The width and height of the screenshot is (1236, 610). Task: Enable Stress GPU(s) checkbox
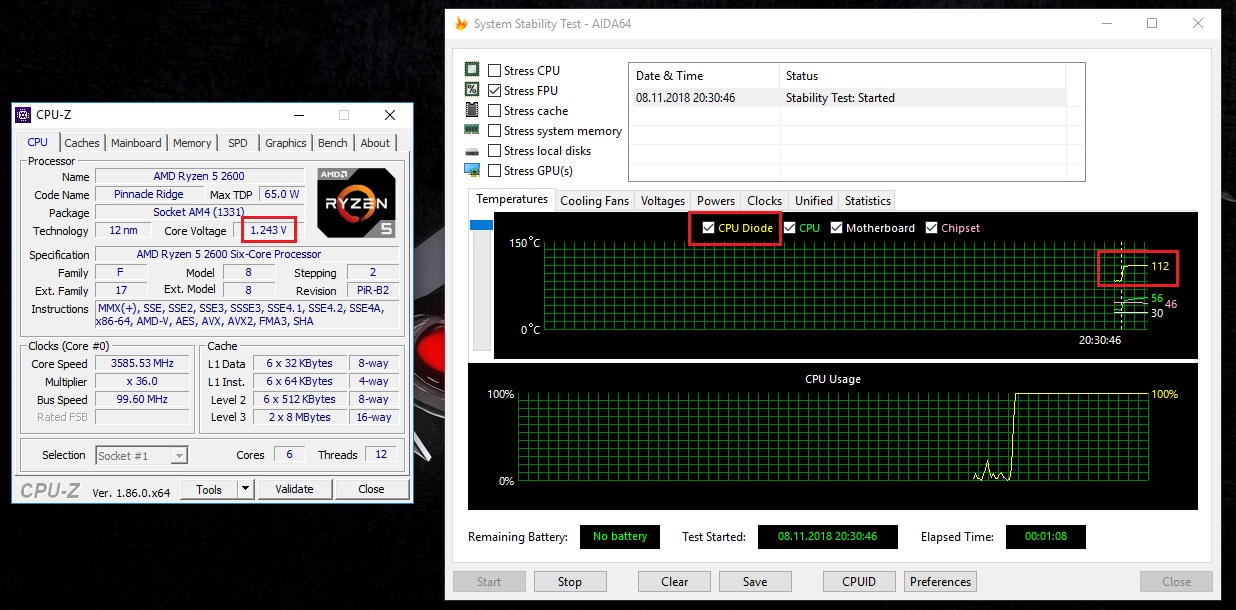(x=495, y=170)
